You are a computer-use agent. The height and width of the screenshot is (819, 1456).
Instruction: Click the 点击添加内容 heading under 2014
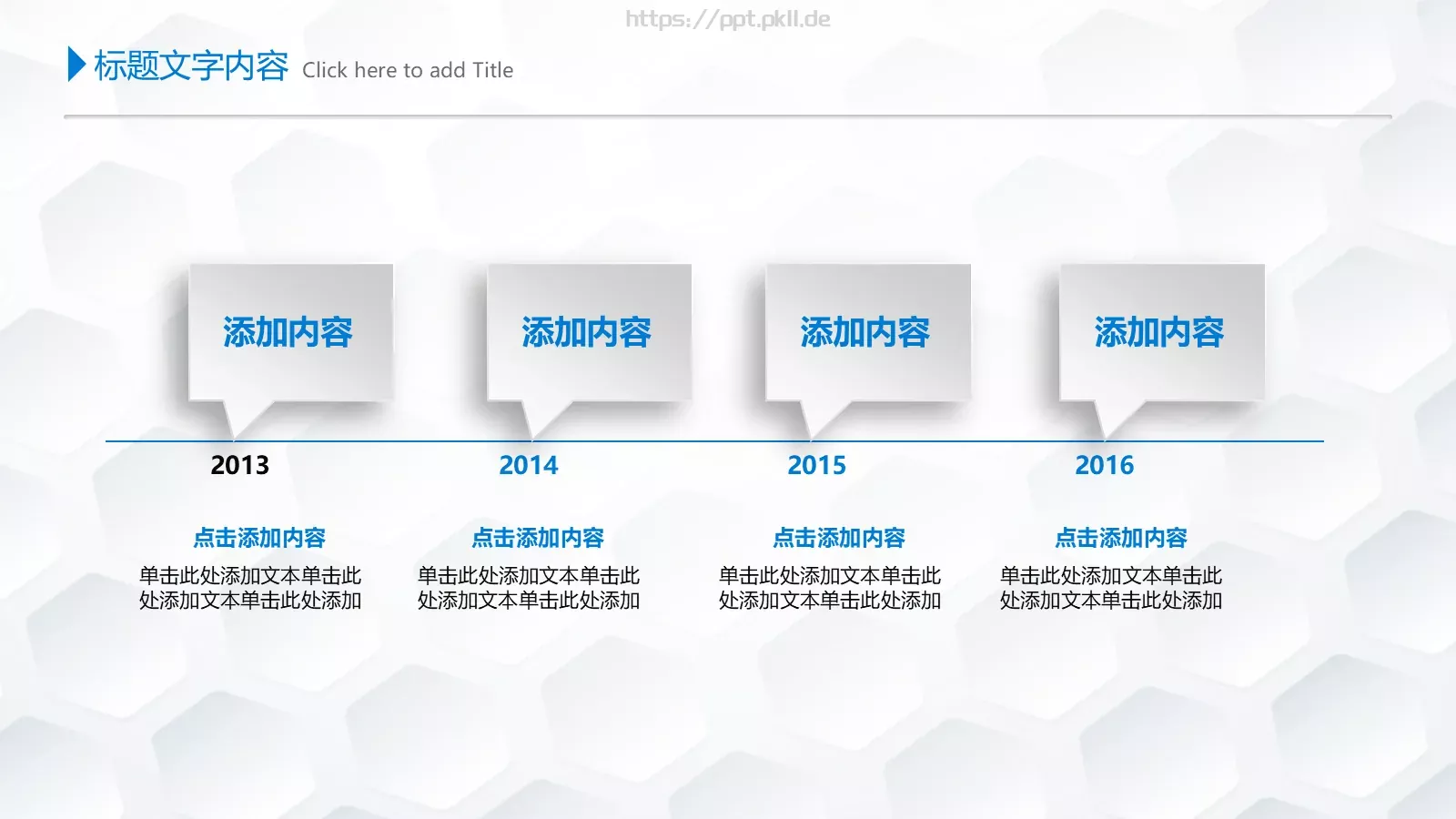click(x=538, y=538)
